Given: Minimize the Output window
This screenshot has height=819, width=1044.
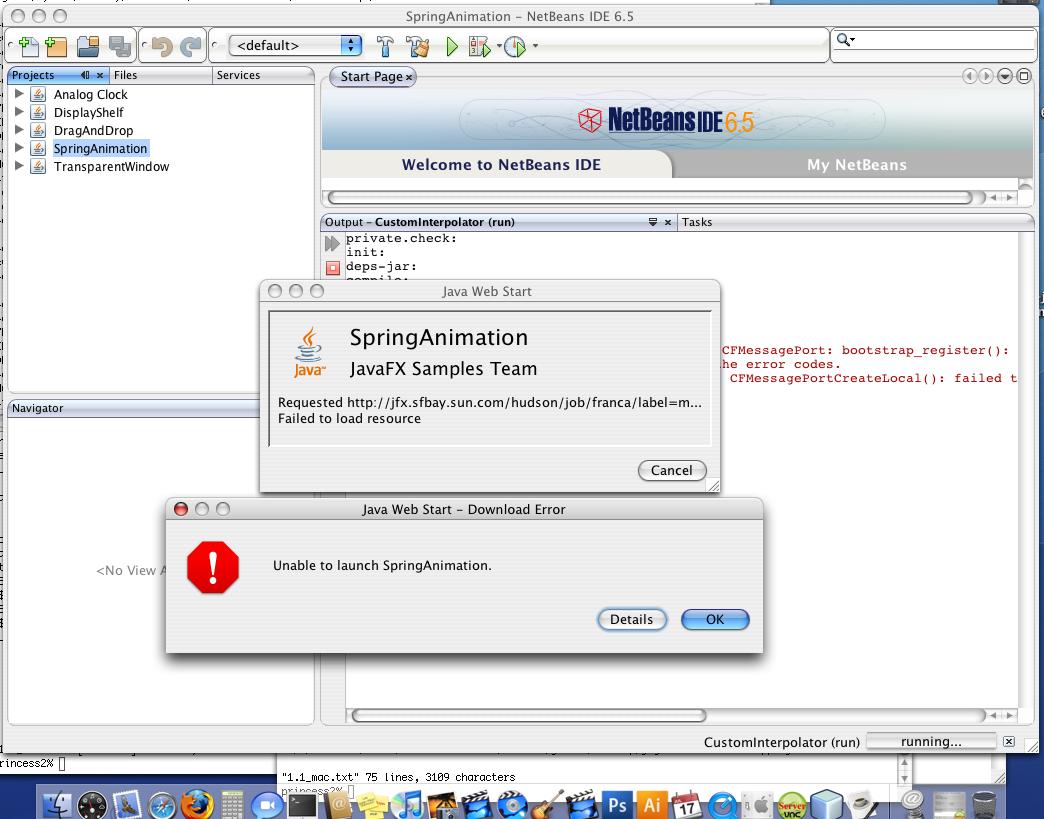Looking at the screenshot, I should click(653, 222).
